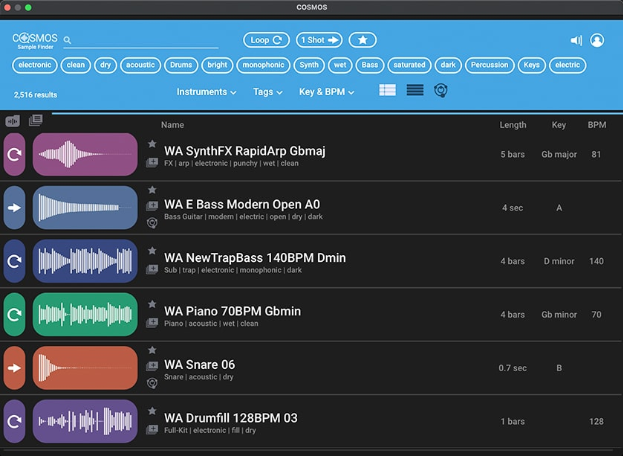Favorite WA E Bass Modern Open A0

point(152,190)
